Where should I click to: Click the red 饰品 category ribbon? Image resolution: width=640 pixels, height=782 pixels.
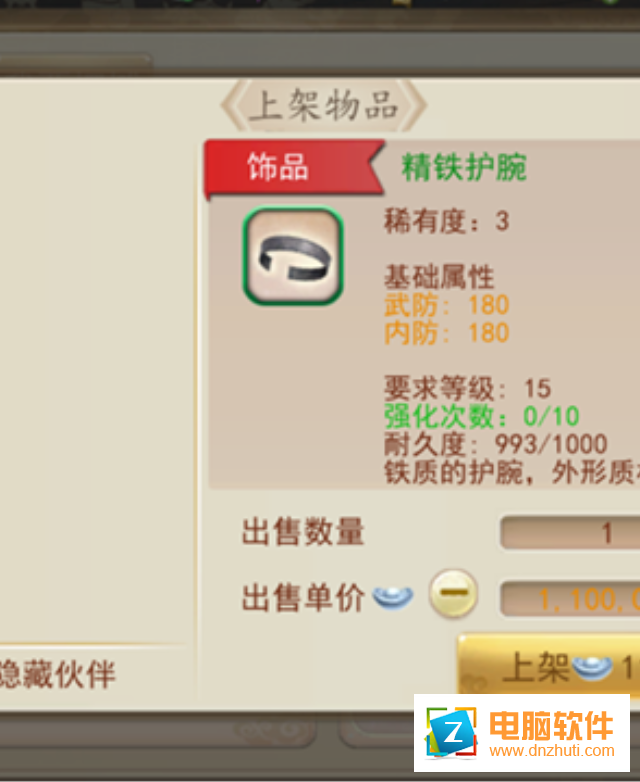[x=294, y=168]
